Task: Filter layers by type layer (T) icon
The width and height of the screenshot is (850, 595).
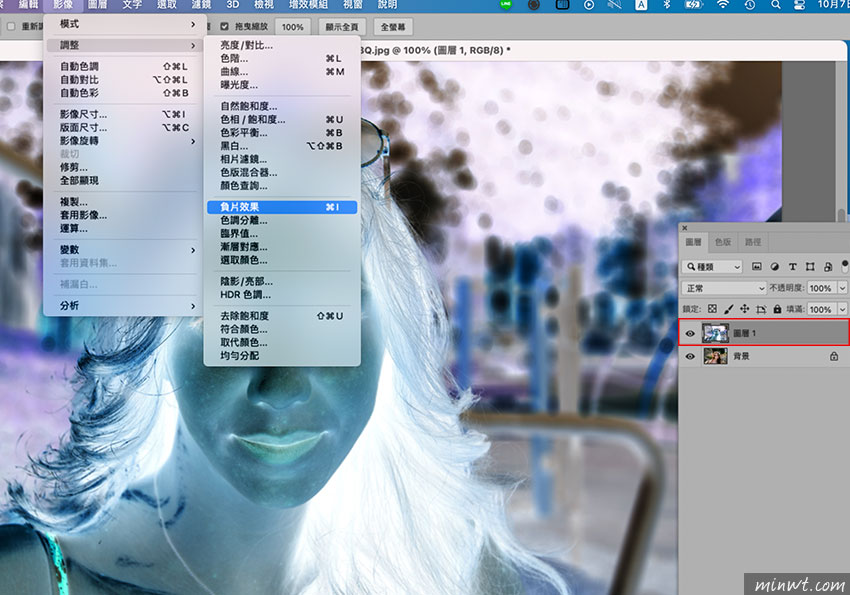Action: tap(793, 267)
